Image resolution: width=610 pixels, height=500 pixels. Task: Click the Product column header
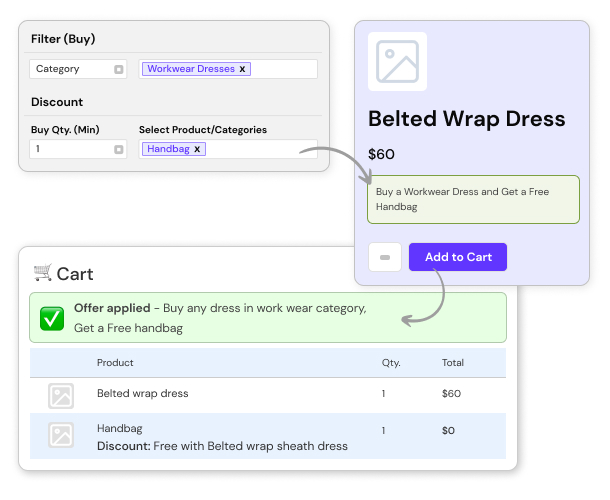click(x=115, y=362)
